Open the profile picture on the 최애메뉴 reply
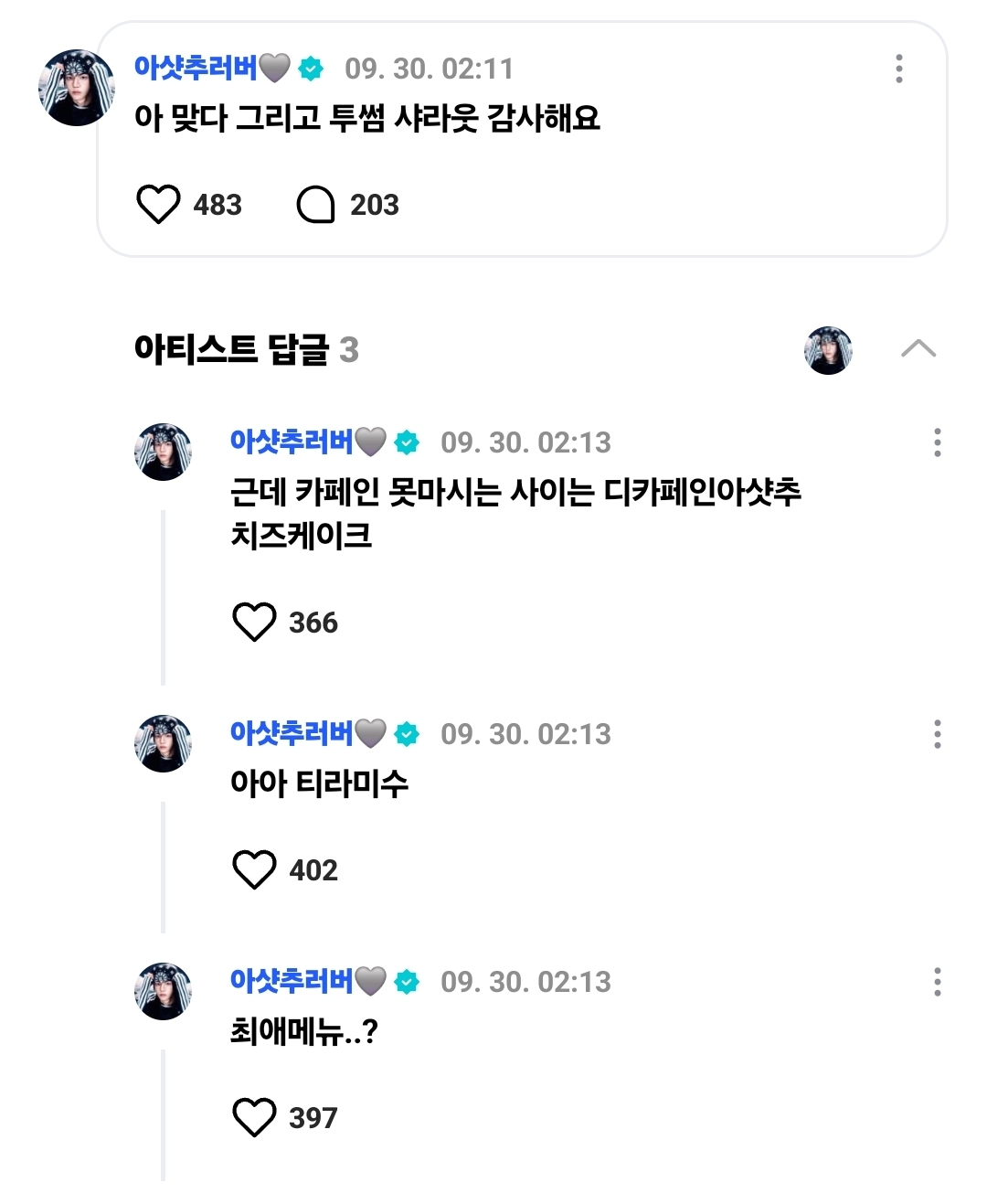Image resolution: width=987 pixels, height=1204 pixels. pos(164,991)
